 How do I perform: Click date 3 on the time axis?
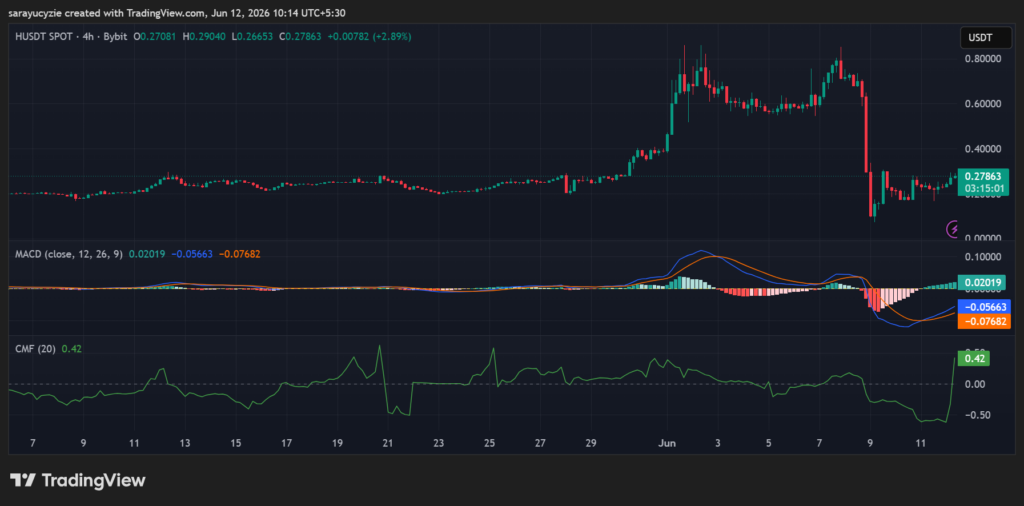[x=718, y=443]
